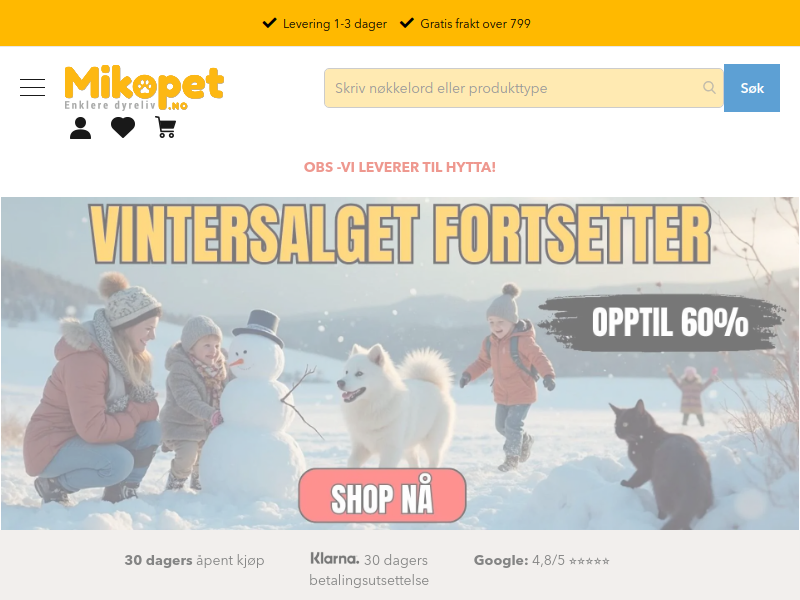The height and width of the screenshot is (600, 800).
Task: Click the pink SHOP NÅ button
Action: tap(382, 495)
